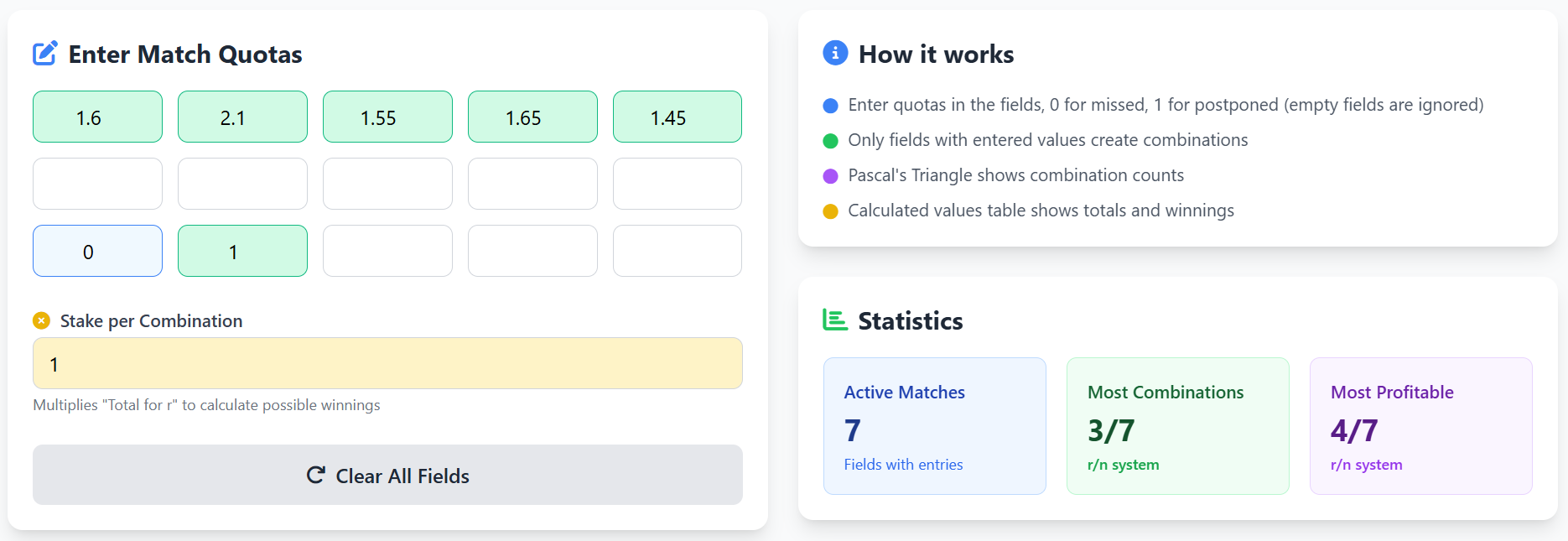Image resolution: width=1568 pixels, height=541 pixels.
Task: Click the bar chart icon beside Statistics
Action: tap(834, 320)
